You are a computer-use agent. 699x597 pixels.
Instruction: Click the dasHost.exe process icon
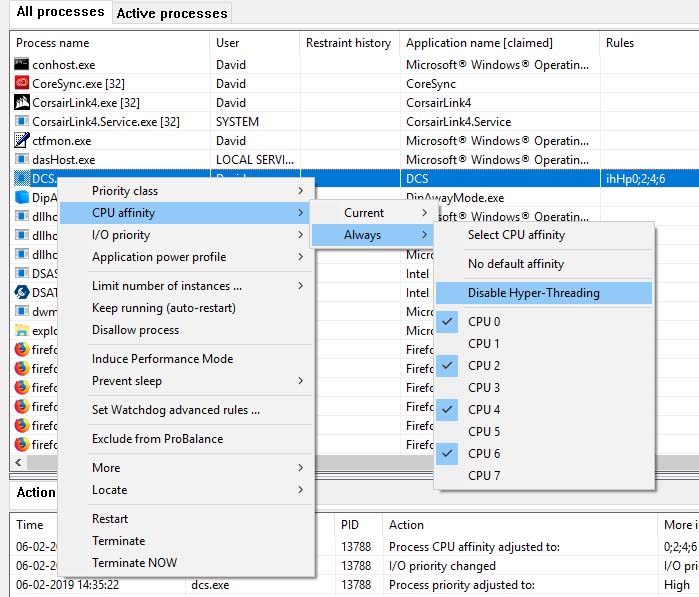pyautogui.click(x=21, y=159)
